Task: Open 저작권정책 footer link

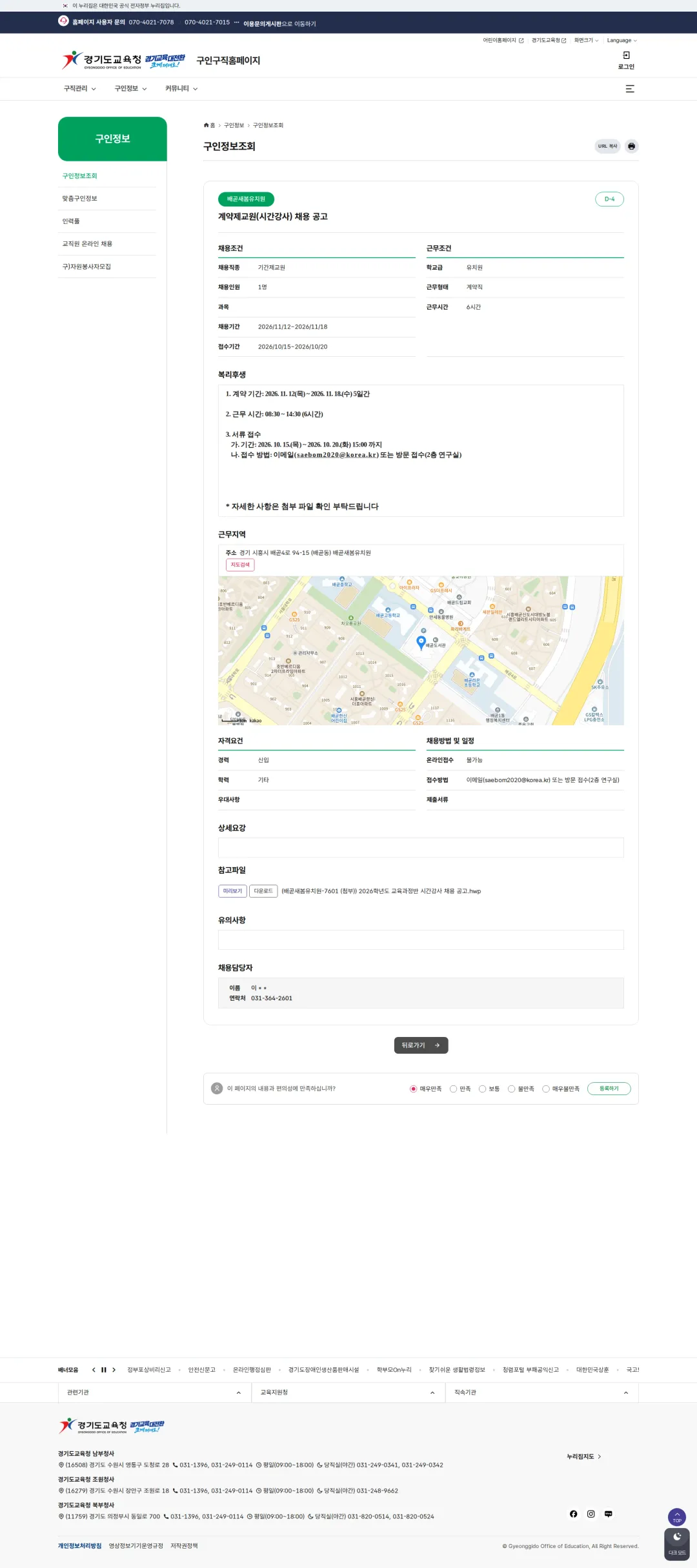Action: pos(184,1546)
